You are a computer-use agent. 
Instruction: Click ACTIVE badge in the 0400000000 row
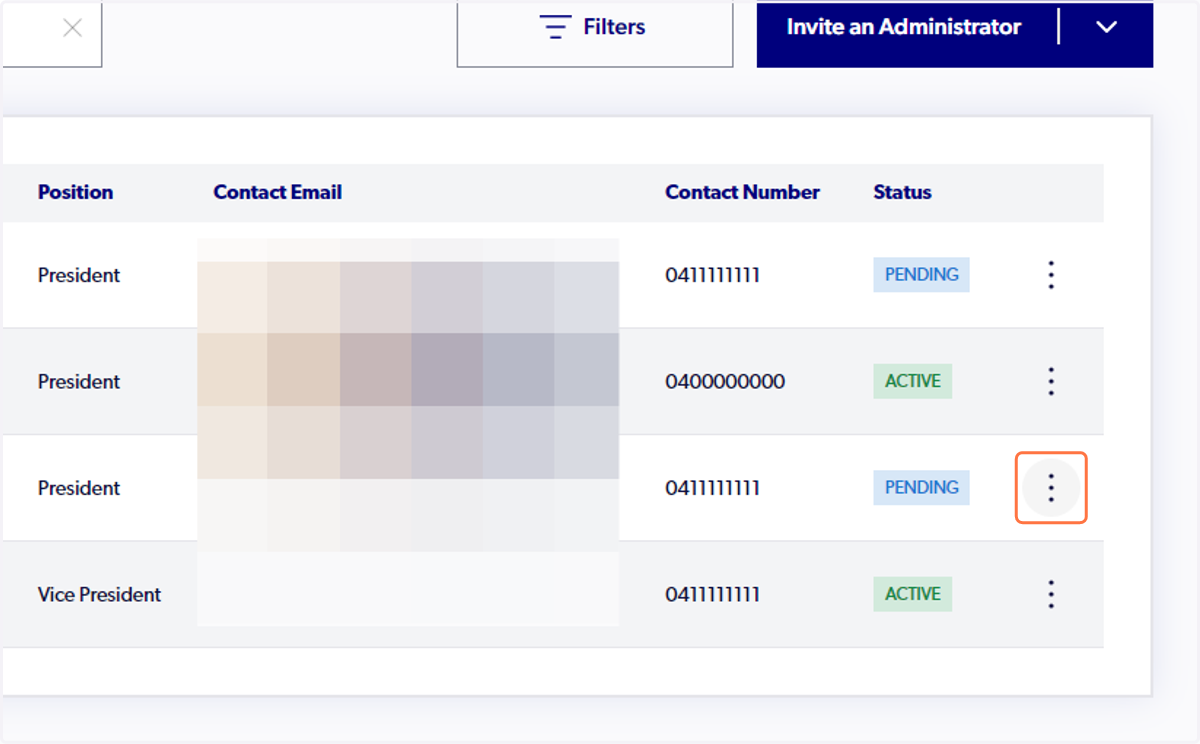(912, 381)
